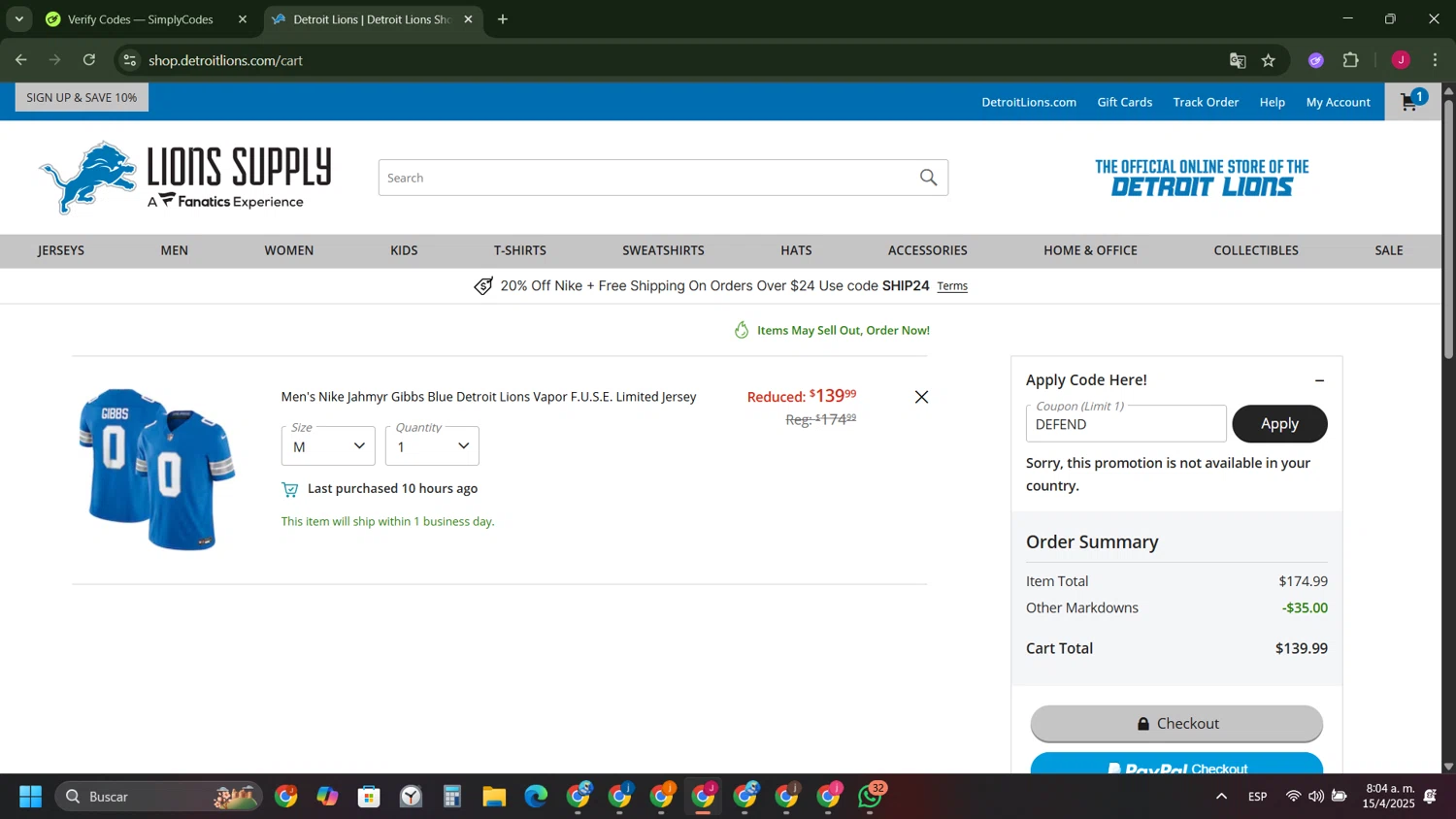Open Chrome three-dot menu

1435,60
